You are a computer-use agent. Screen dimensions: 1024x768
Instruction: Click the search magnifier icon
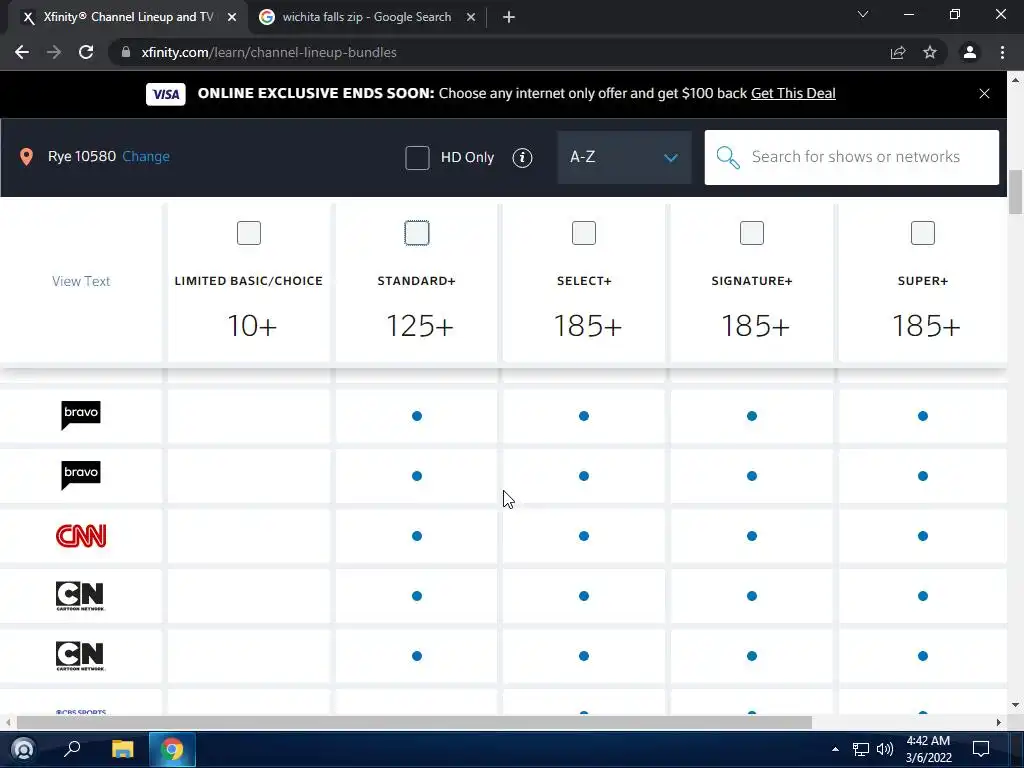(728, 157)
